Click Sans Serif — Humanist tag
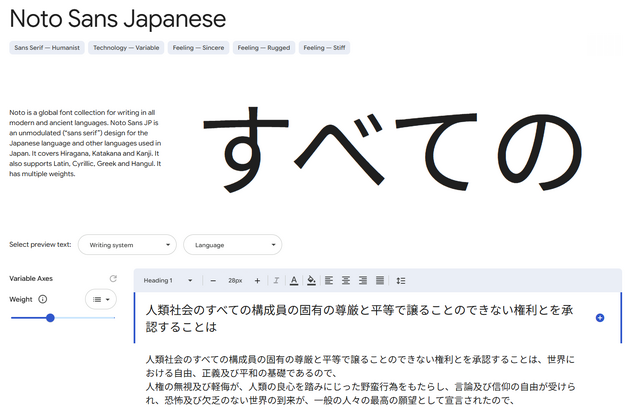The image size is (640, 408). point(47,48)
